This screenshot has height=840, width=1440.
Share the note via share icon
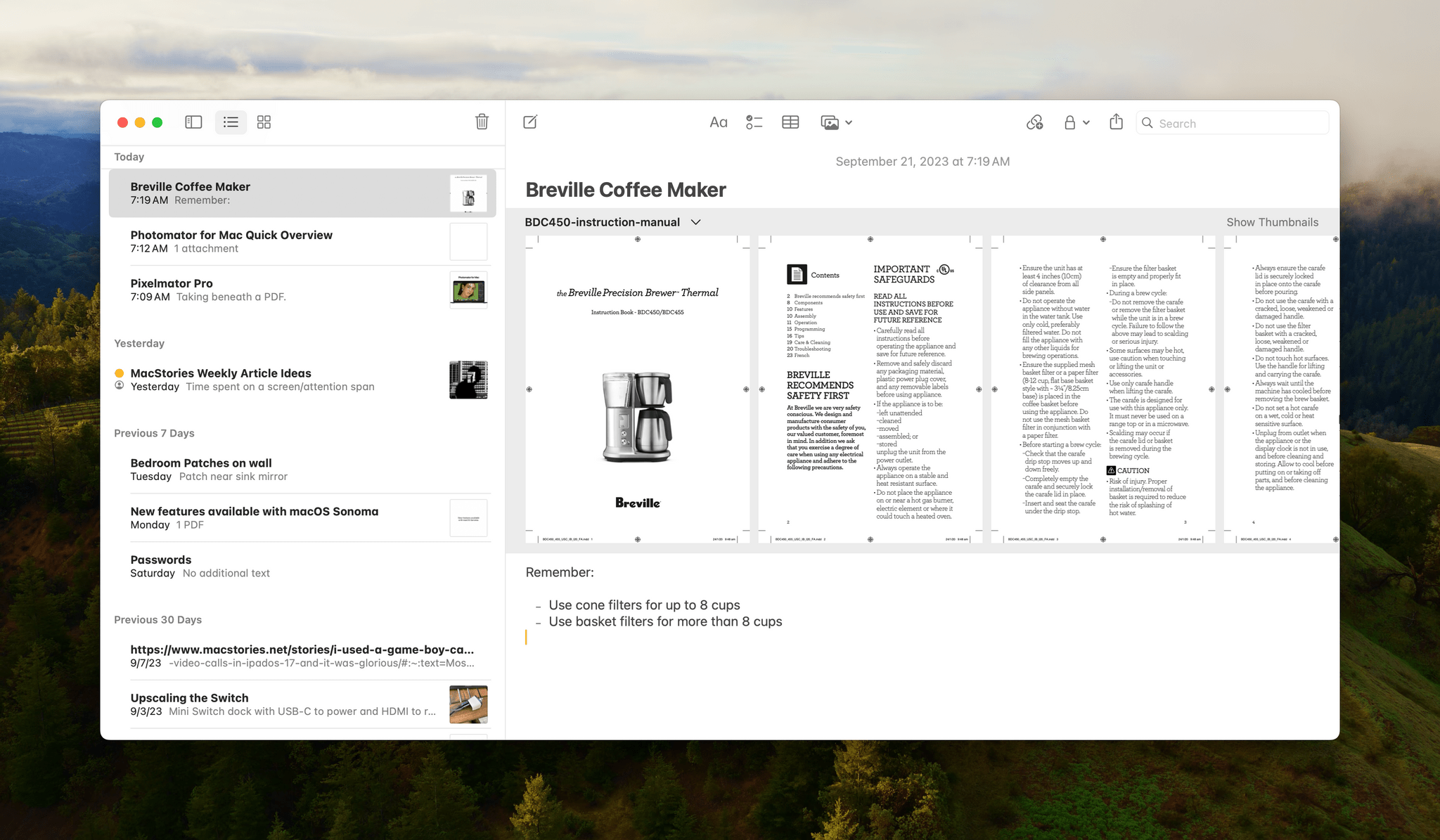point(1116,122)
